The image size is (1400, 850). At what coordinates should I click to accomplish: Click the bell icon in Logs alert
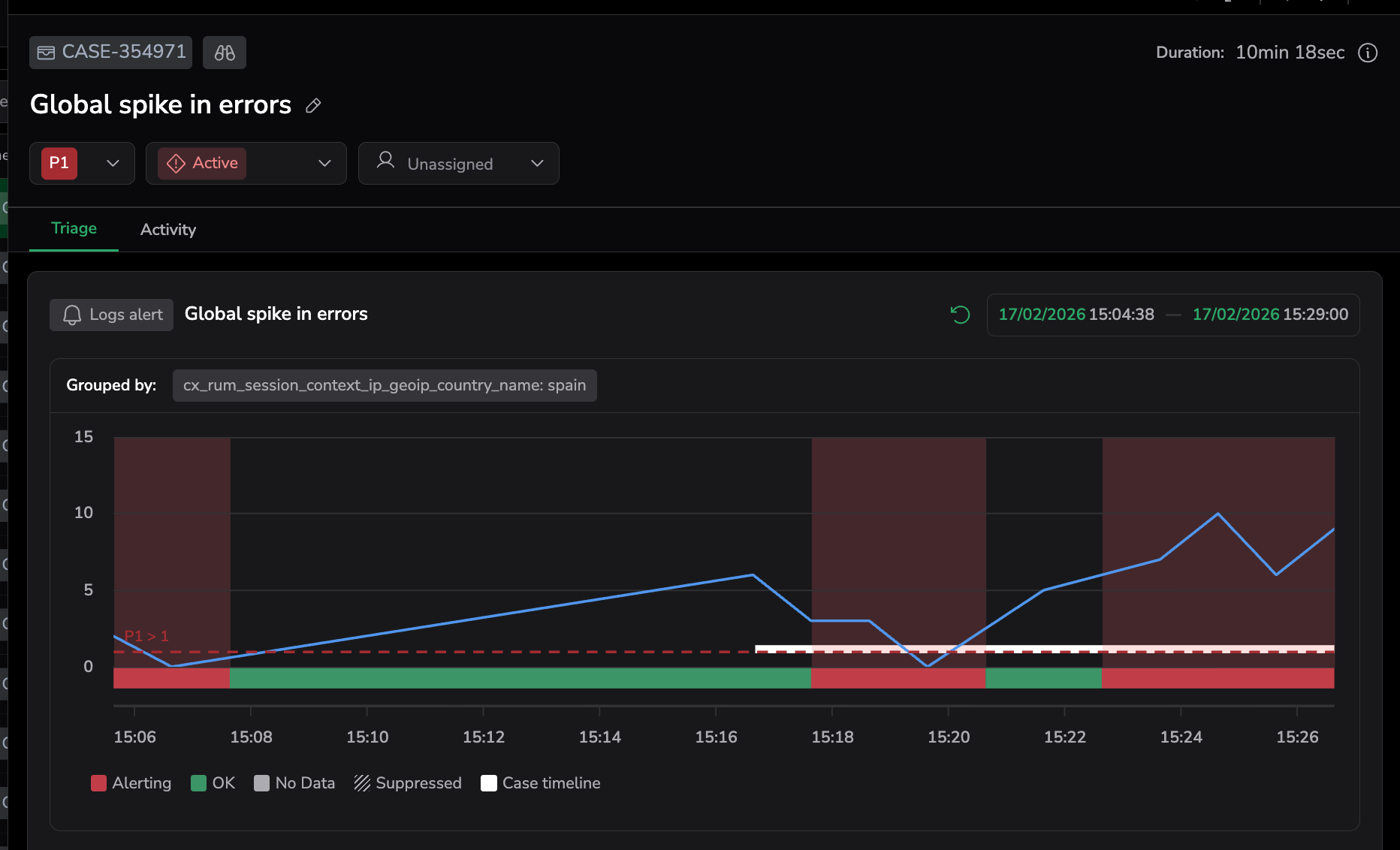72,315
